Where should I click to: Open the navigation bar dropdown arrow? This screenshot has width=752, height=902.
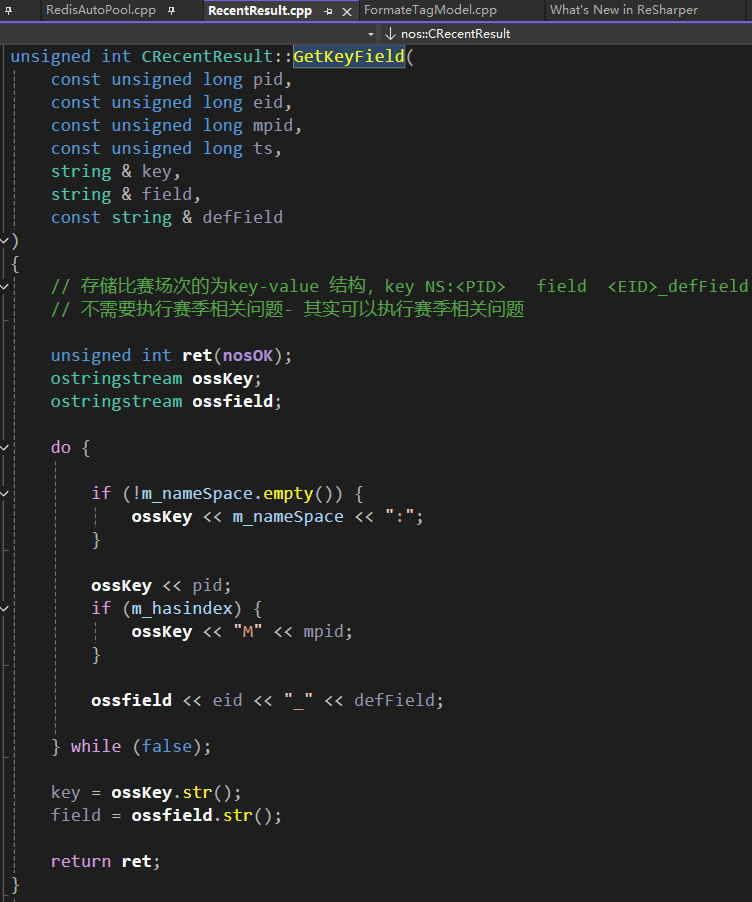click(371, 34)
